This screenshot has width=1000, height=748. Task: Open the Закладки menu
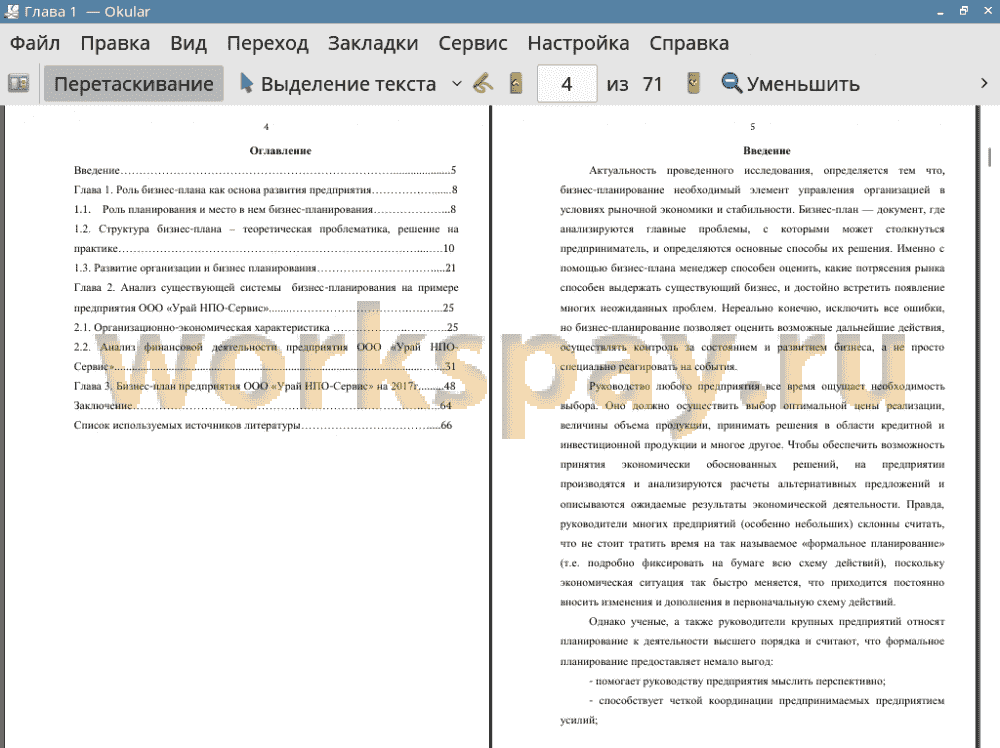(x=373, y=43)
